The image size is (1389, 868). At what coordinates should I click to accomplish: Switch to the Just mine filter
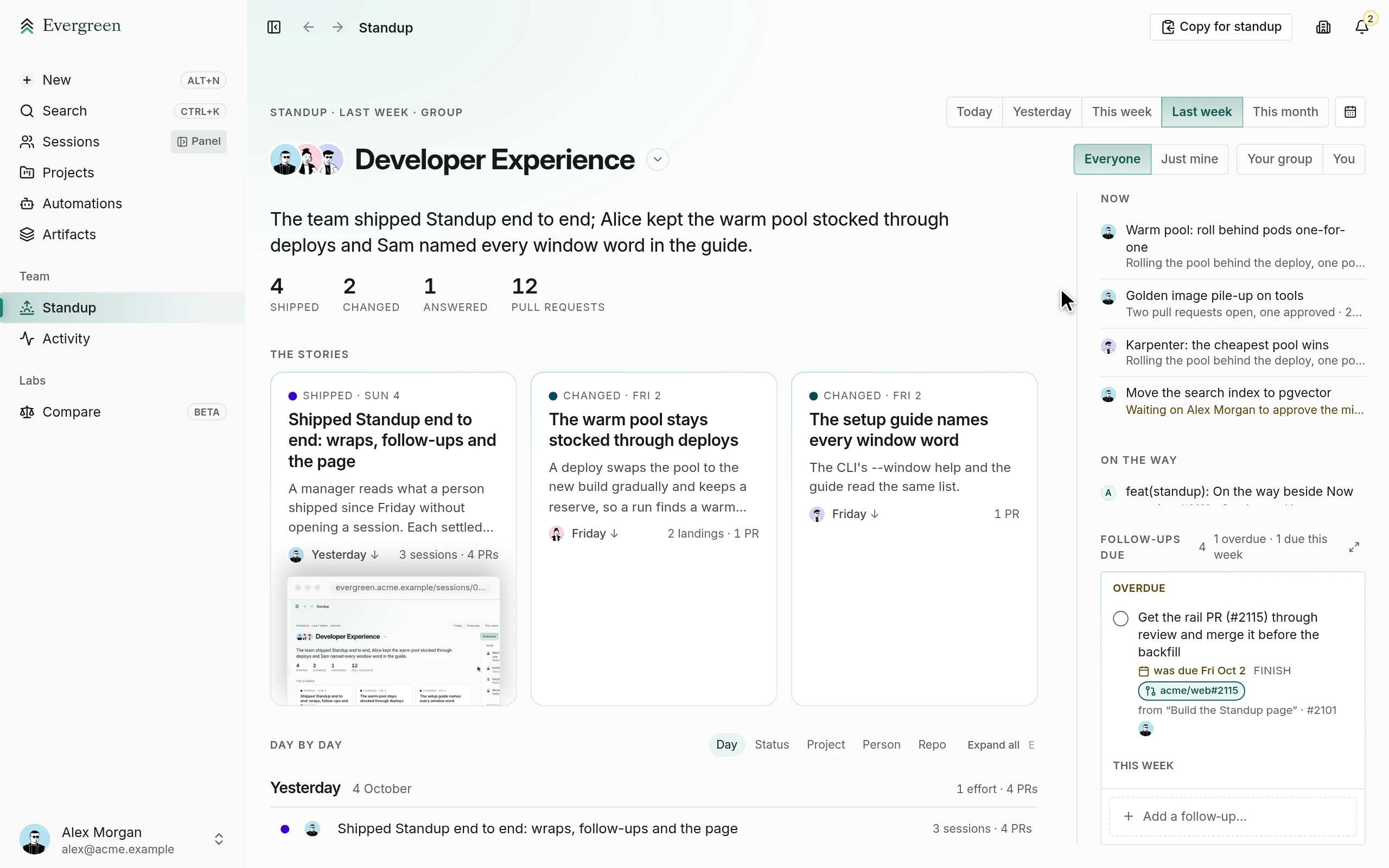(1189, 159)
